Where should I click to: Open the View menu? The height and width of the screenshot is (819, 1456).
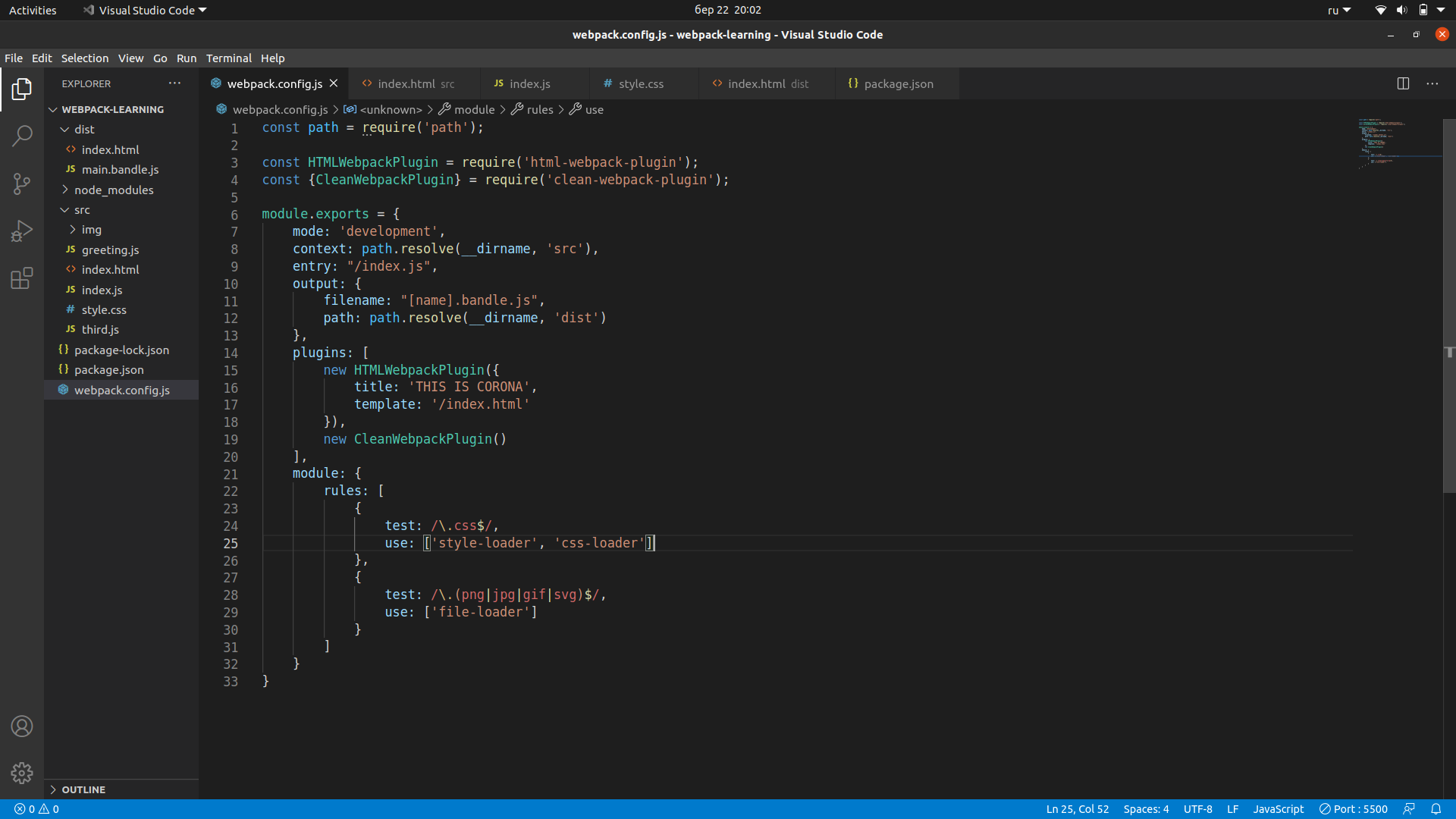tap(130, 58)
